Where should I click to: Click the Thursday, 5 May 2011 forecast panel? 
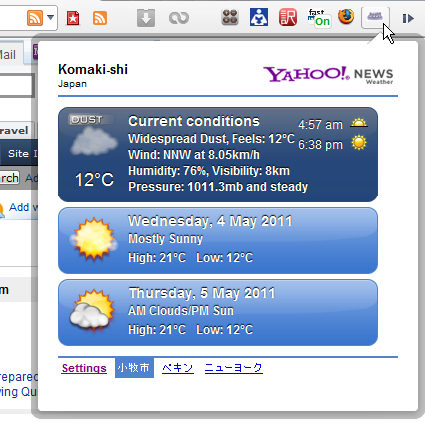point(218,312)
